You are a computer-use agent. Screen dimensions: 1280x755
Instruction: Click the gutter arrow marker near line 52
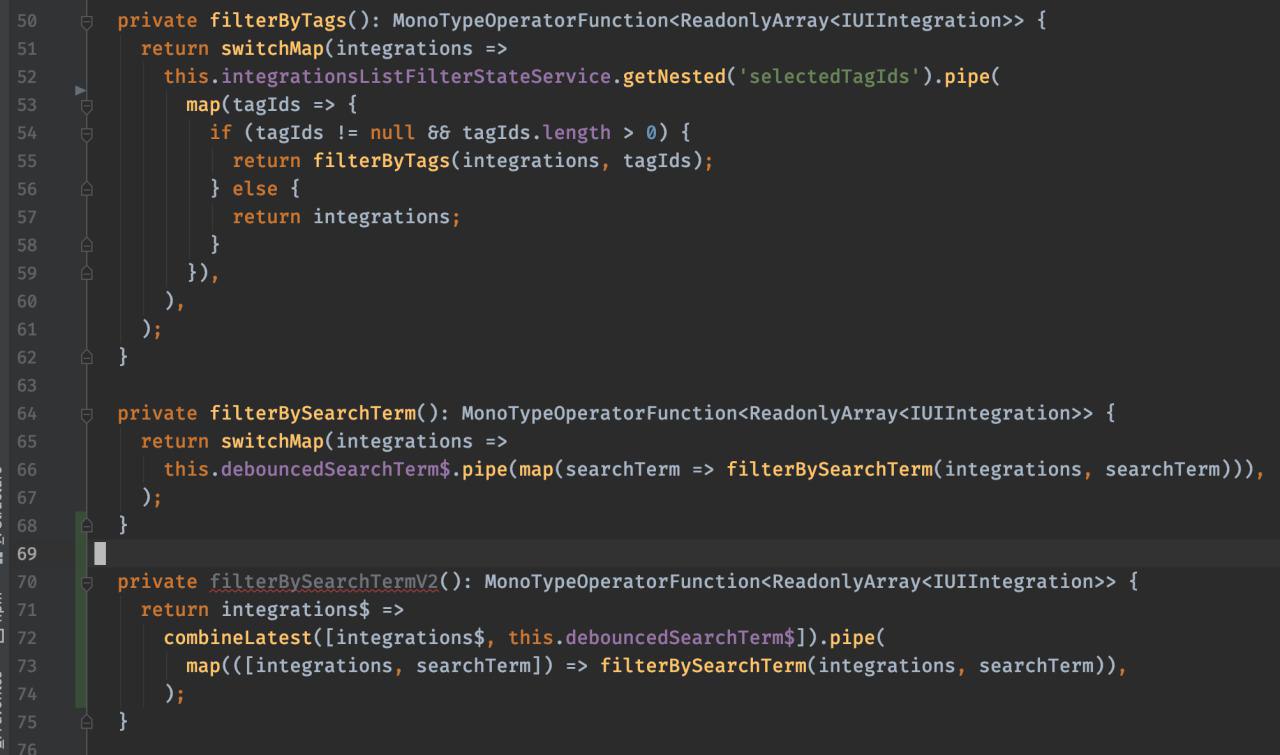click(x=81, y=91)
